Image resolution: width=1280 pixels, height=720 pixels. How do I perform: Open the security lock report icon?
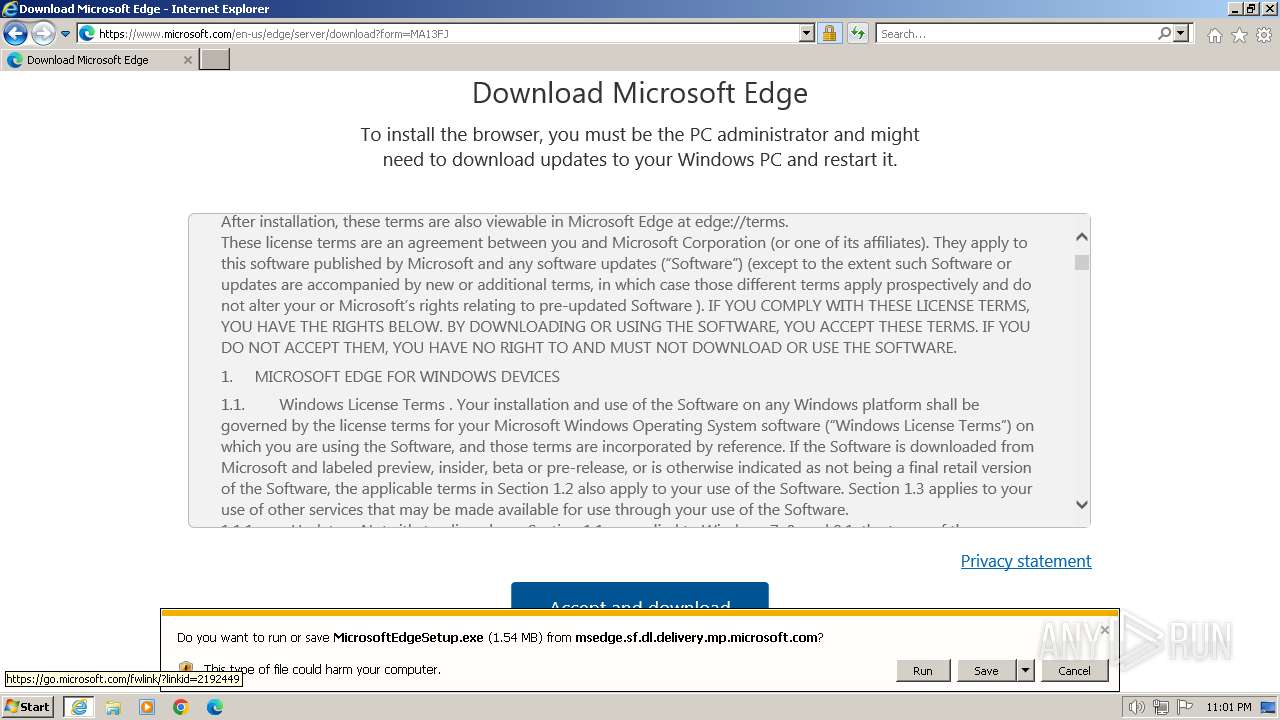829,34
